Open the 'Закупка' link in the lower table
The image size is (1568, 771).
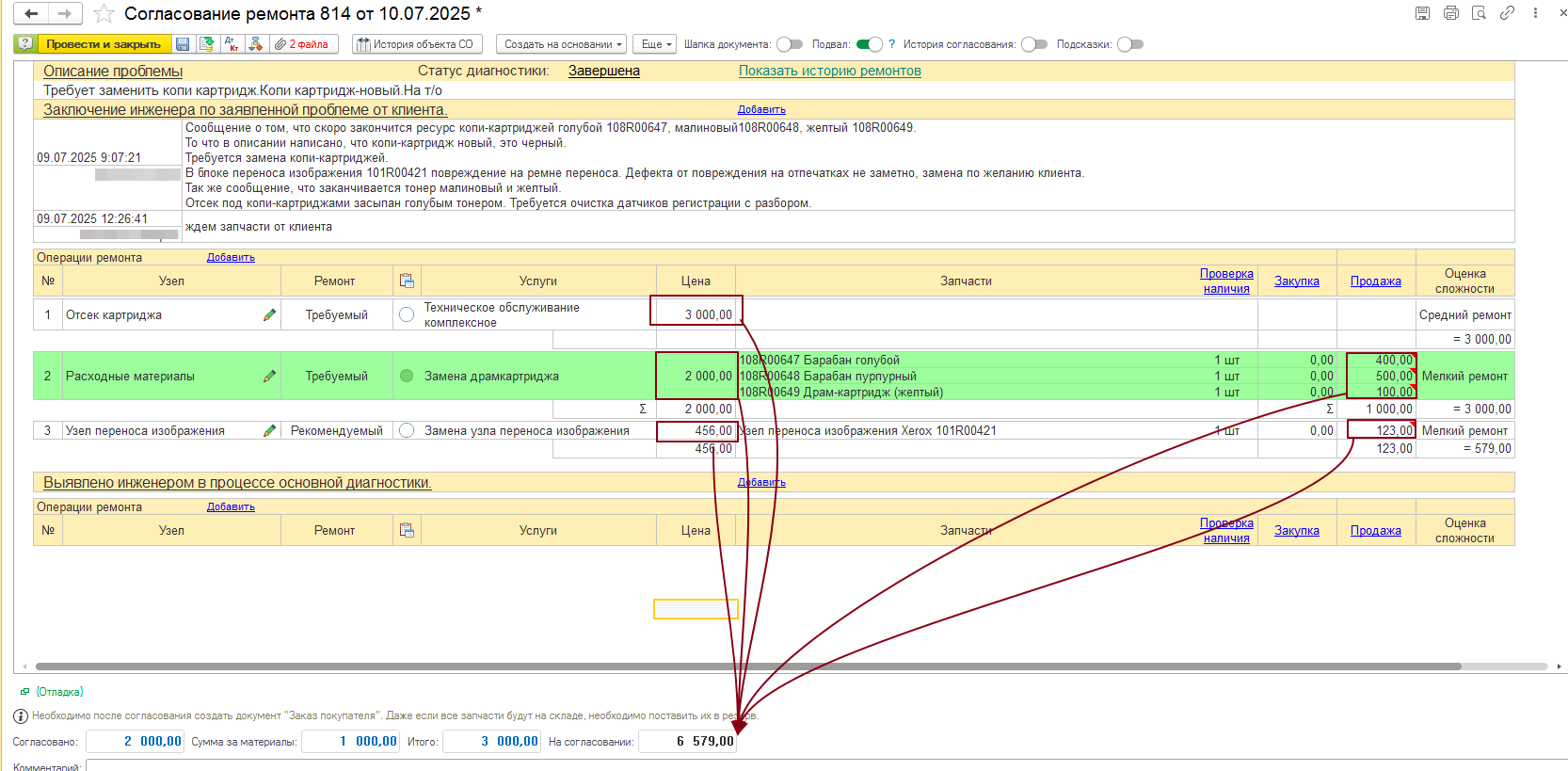[x=1297, y=530]
